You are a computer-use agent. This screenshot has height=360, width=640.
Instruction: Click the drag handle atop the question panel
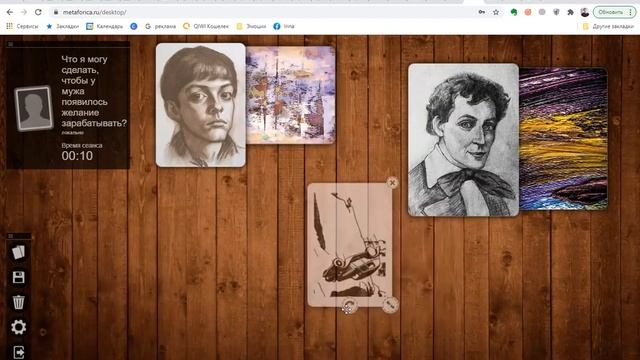[11, 44]
